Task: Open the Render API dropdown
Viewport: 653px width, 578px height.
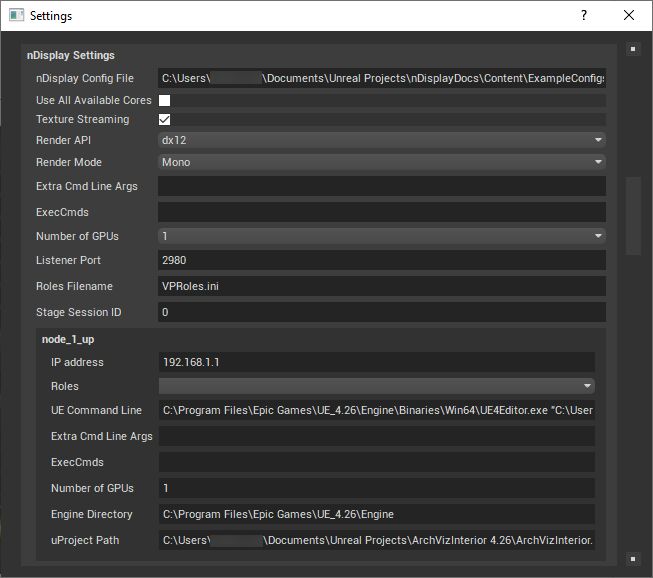Action: 381,141
